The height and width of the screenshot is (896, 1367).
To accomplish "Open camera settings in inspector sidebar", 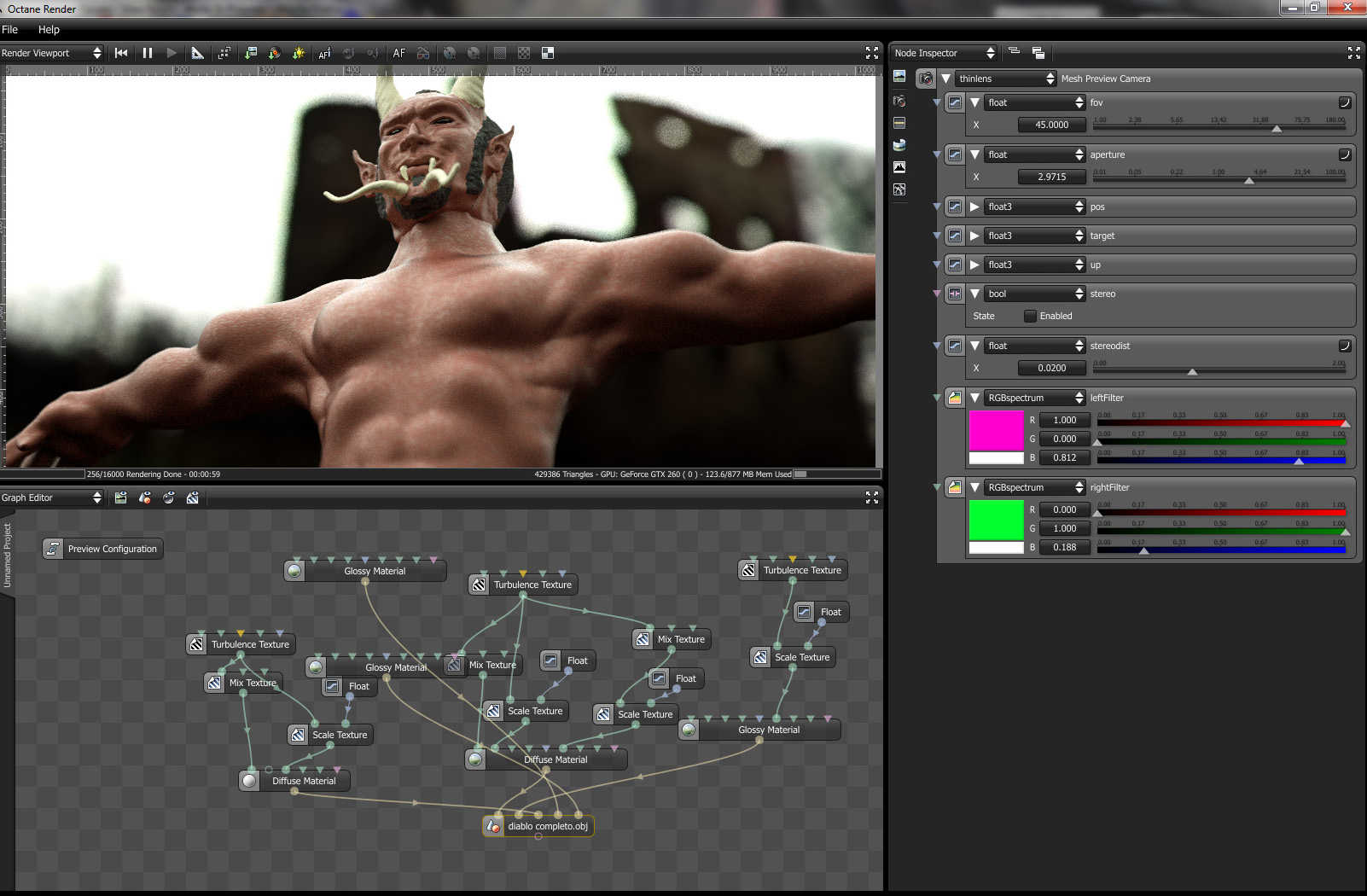I will click(x=899, y=101).
